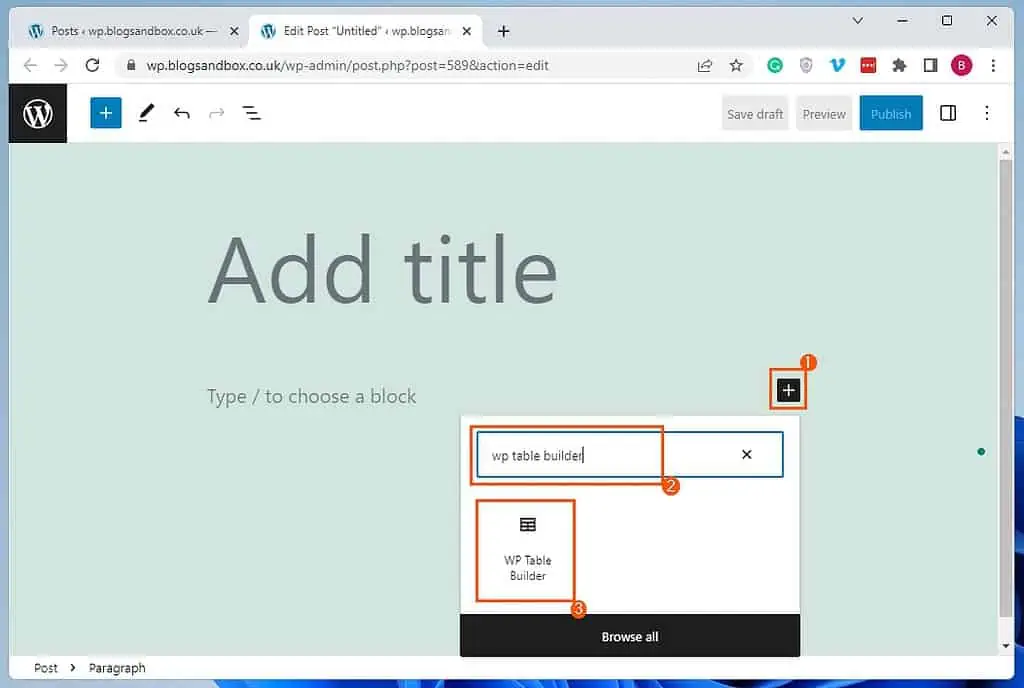This screenshot has height=688, width=1024.
Task: Close the Posts browser tab
Action: (x=234, y=31)
